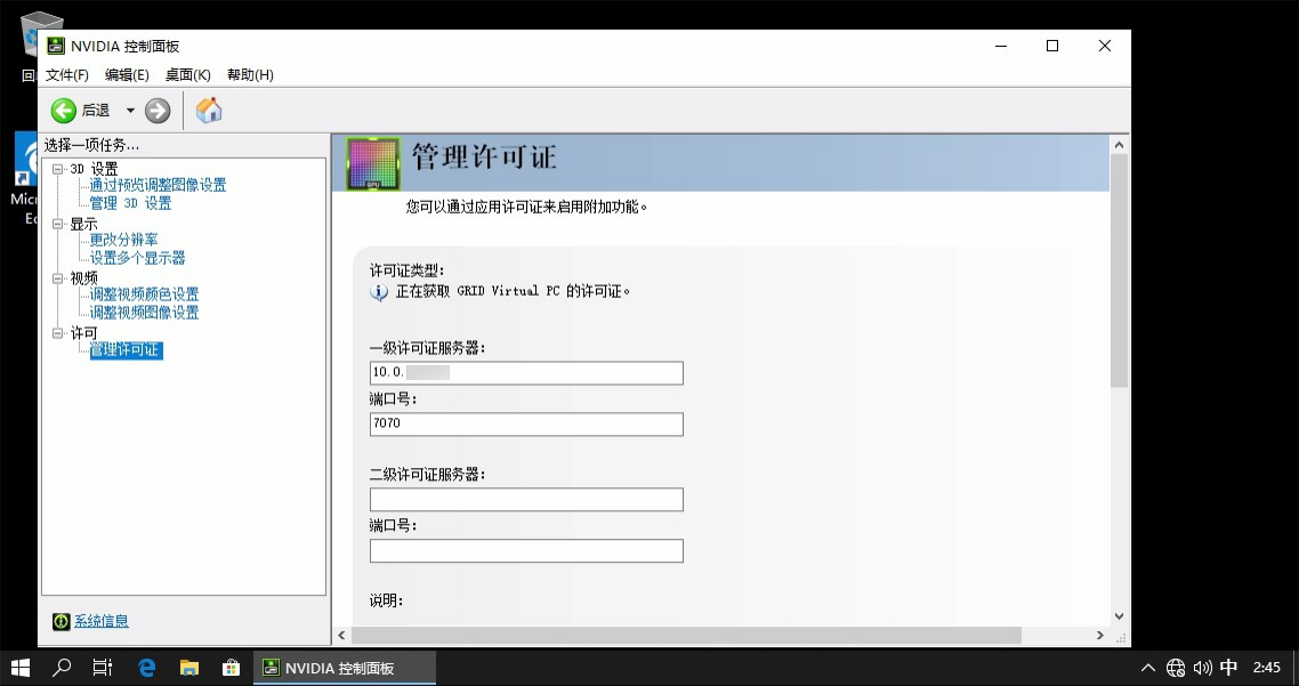Click the 二级许可证服务器 input field
This screenshot has height=686, width=1299.
[x=526, y=499]
